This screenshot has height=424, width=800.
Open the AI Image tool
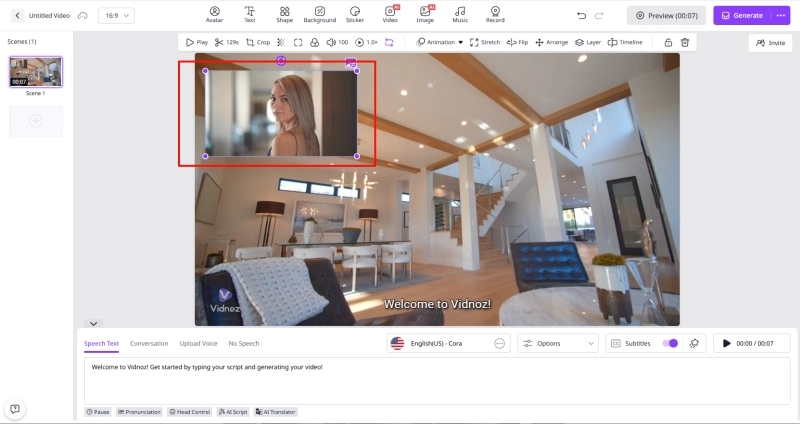(425, 15)
